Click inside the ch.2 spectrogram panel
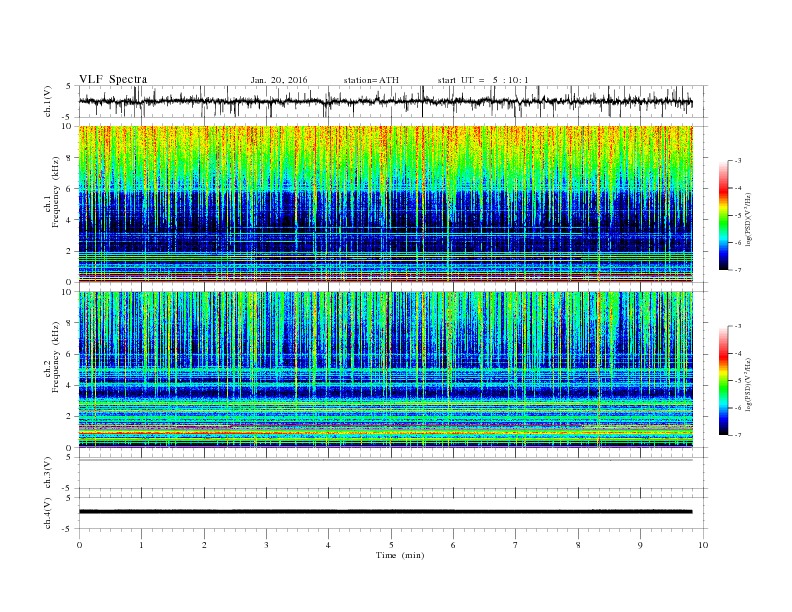 click(x=385, y=369)
